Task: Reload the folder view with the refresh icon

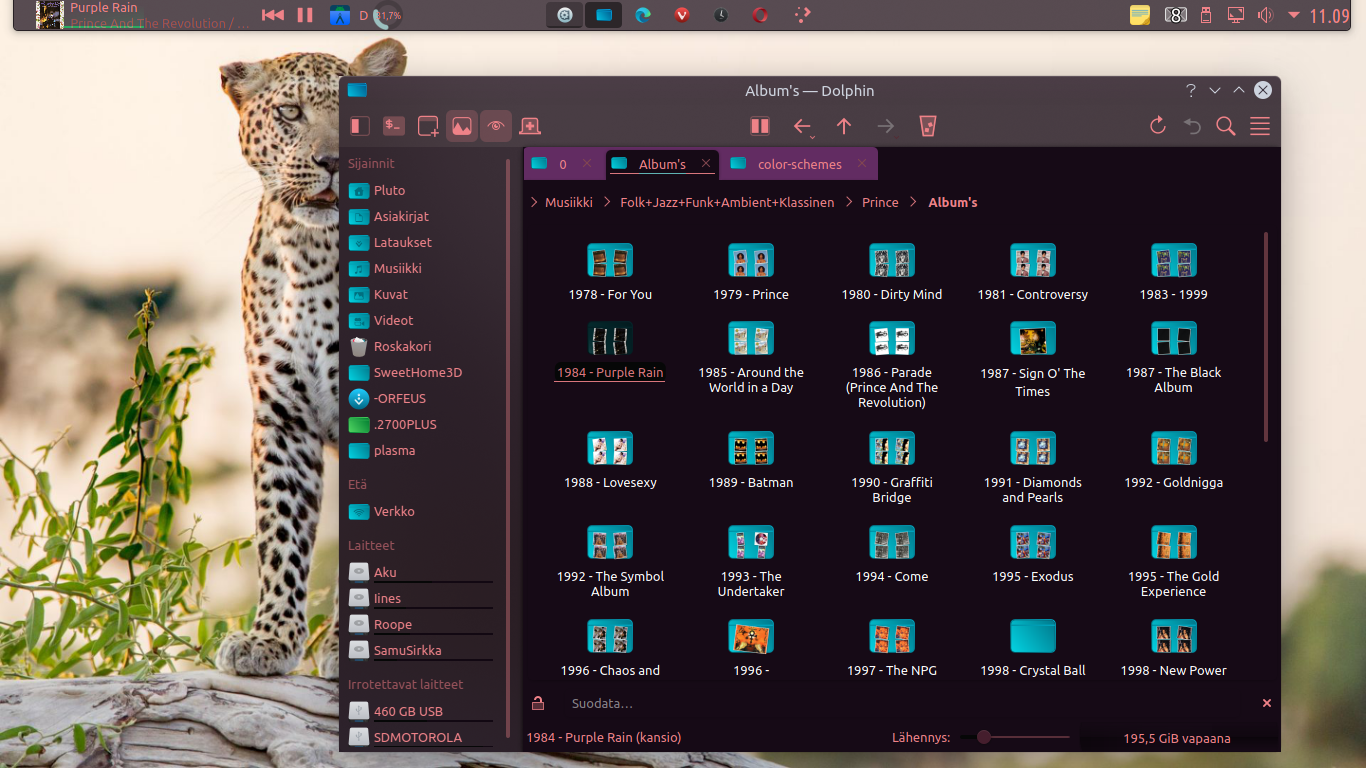Action: tap(1157, 126)
